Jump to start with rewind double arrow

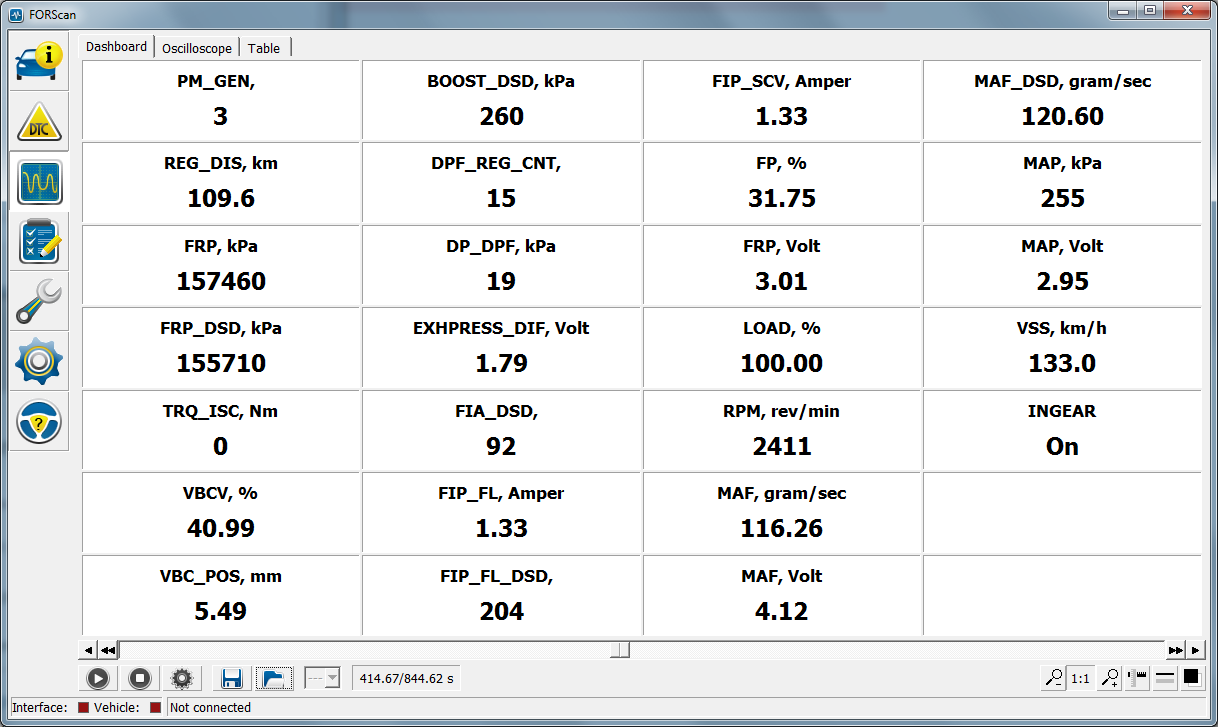click(108, 650)
